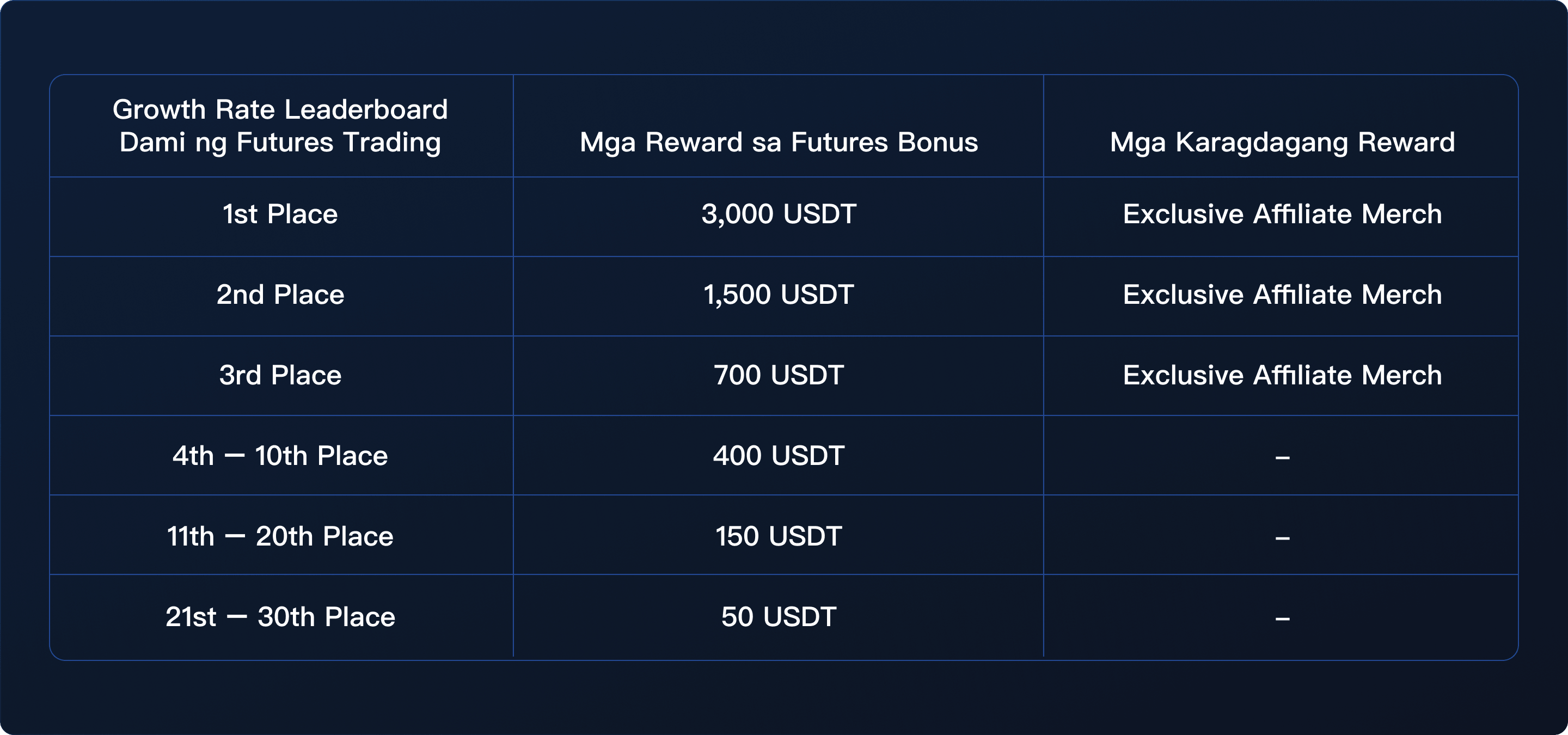Select the 1,500 USDT reward cell
The image size is (1568, 735).
[x=779, y=295]
